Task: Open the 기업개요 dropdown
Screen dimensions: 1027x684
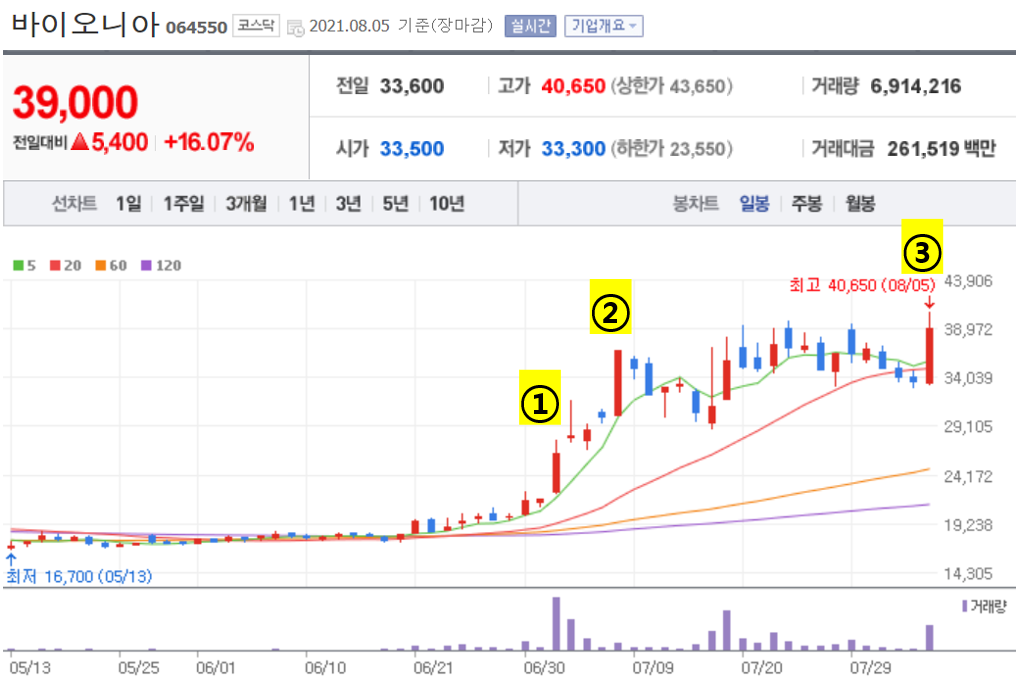Action: click(x=604, y=26)
